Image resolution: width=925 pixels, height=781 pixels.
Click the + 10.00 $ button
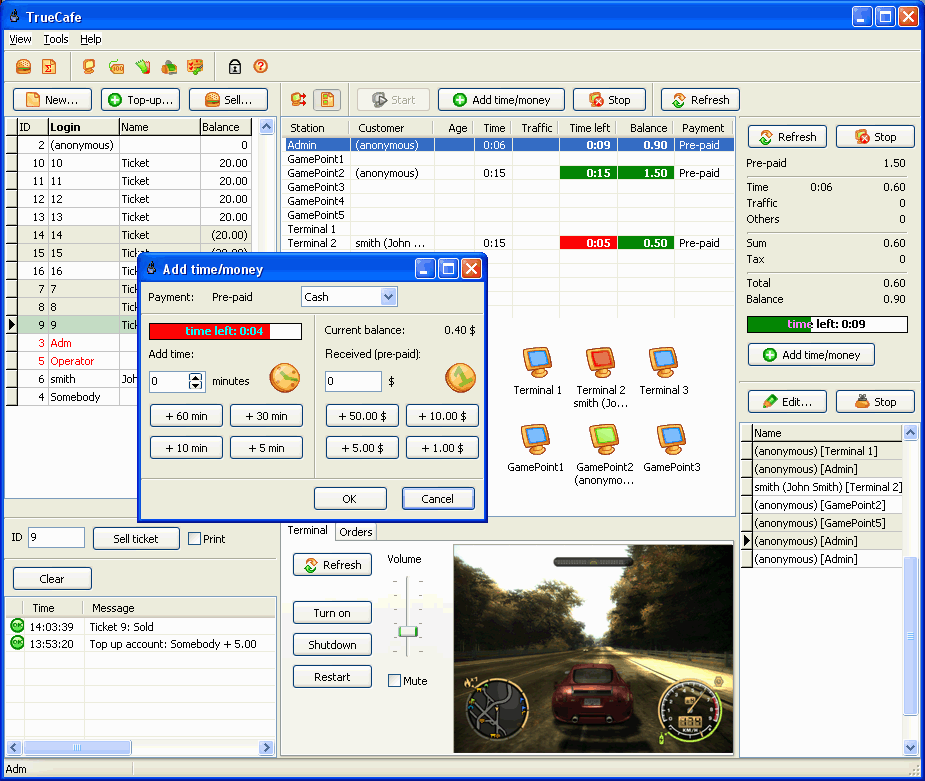[442, 416]
